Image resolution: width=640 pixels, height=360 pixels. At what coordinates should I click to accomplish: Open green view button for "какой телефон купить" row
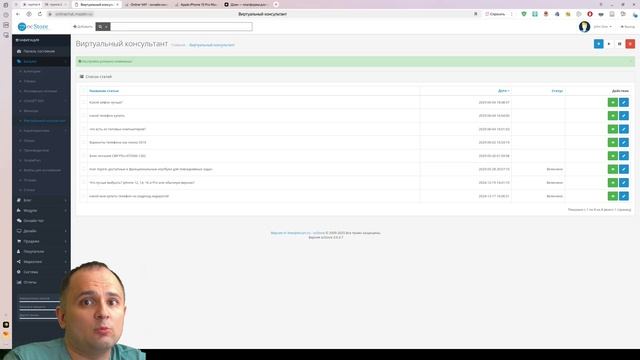point(613,116)
